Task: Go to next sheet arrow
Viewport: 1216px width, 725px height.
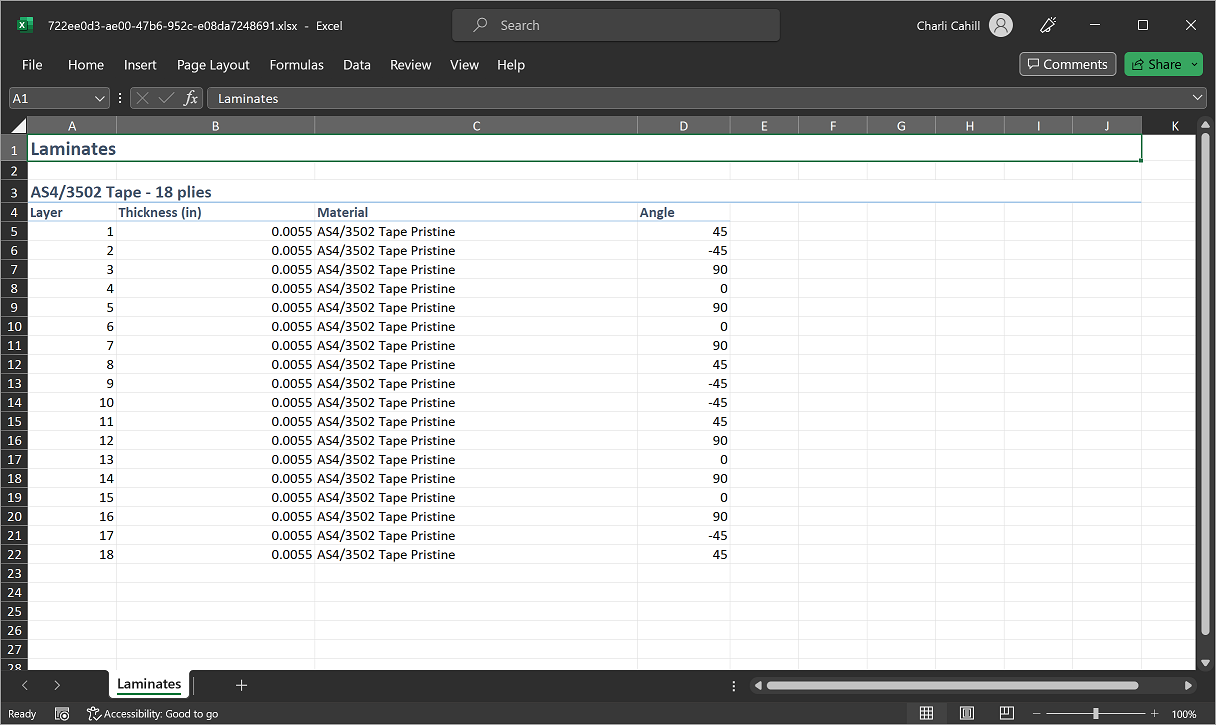Action: pyautogui.click(x=57, y=685)
